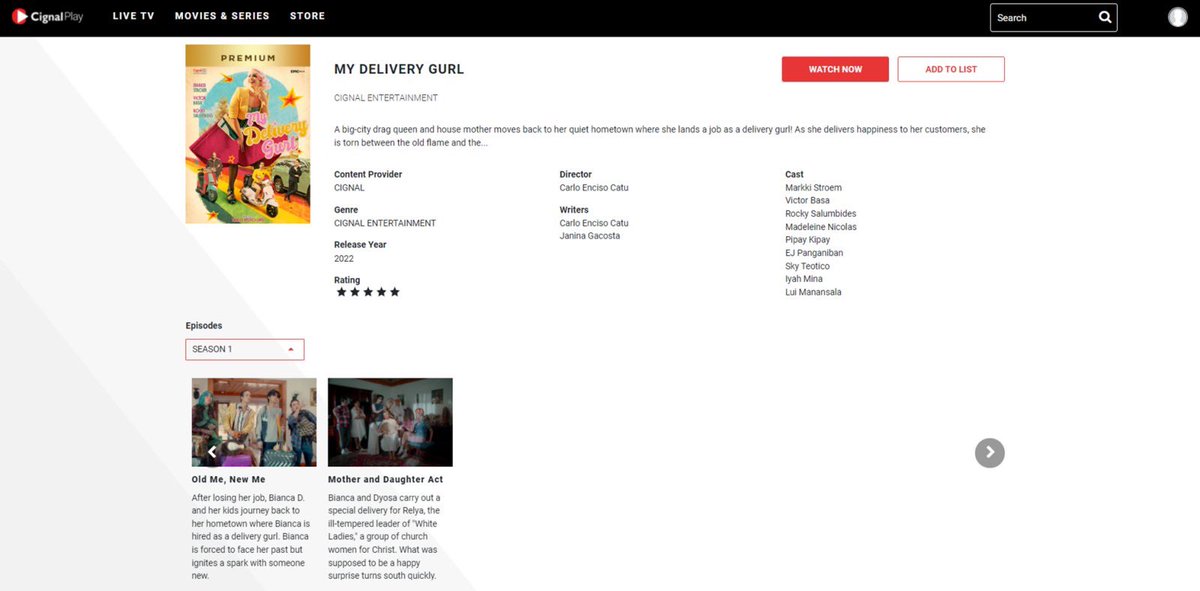Expand the Season 1 dropdown
Screen dimensions: 1200x591
pyautogui.click(x=245, y=349)
